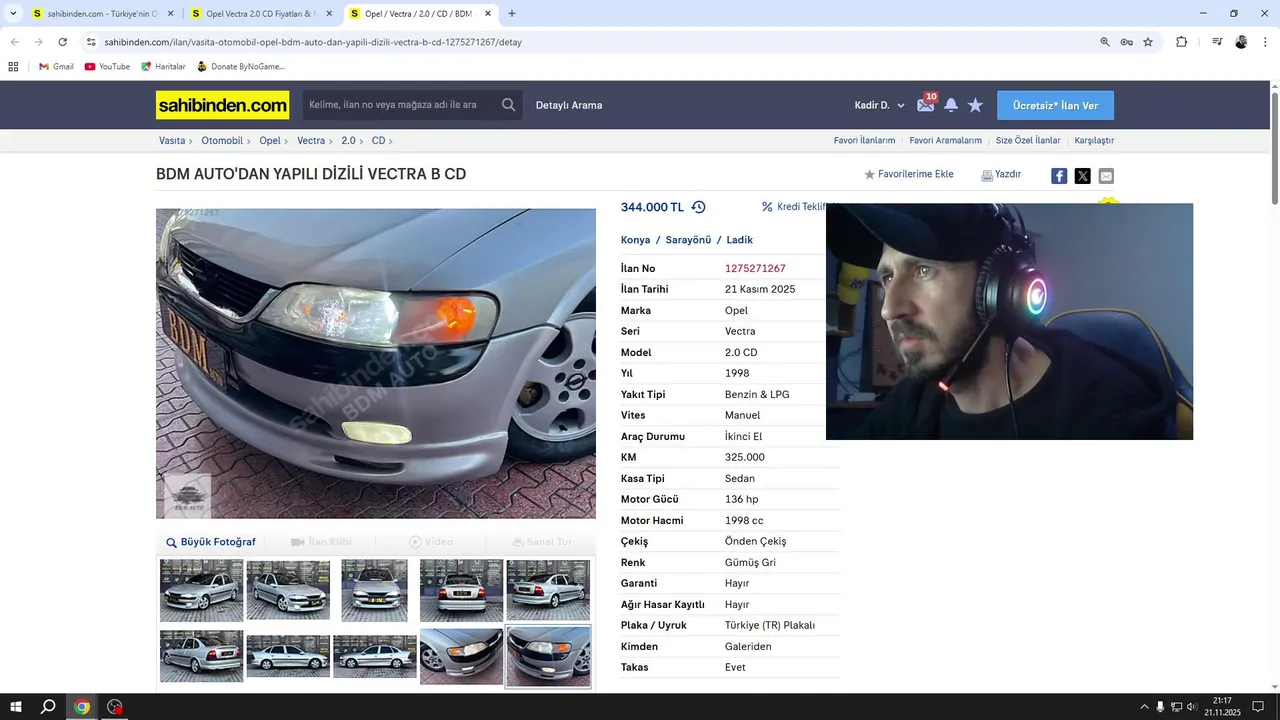Click listing number 1275271267
Viewport: 1280px width, 720px height.
click(x=755, y=268)
